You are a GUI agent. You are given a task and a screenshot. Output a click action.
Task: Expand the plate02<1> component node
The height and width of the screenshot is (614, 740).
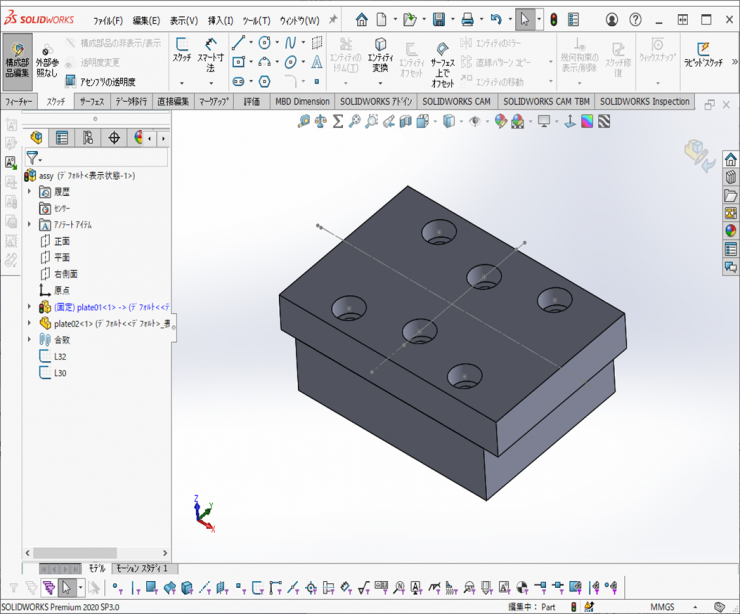tap(29, 324)
